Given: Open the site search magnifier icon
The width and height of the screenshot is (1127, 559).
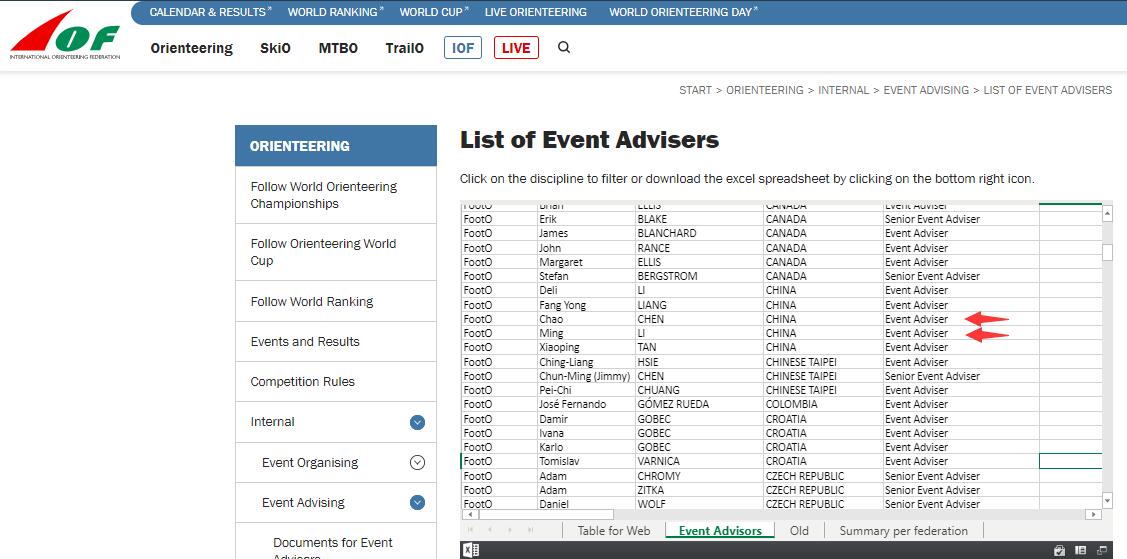Looking at the screenshot, I should [x=564, y=47].
